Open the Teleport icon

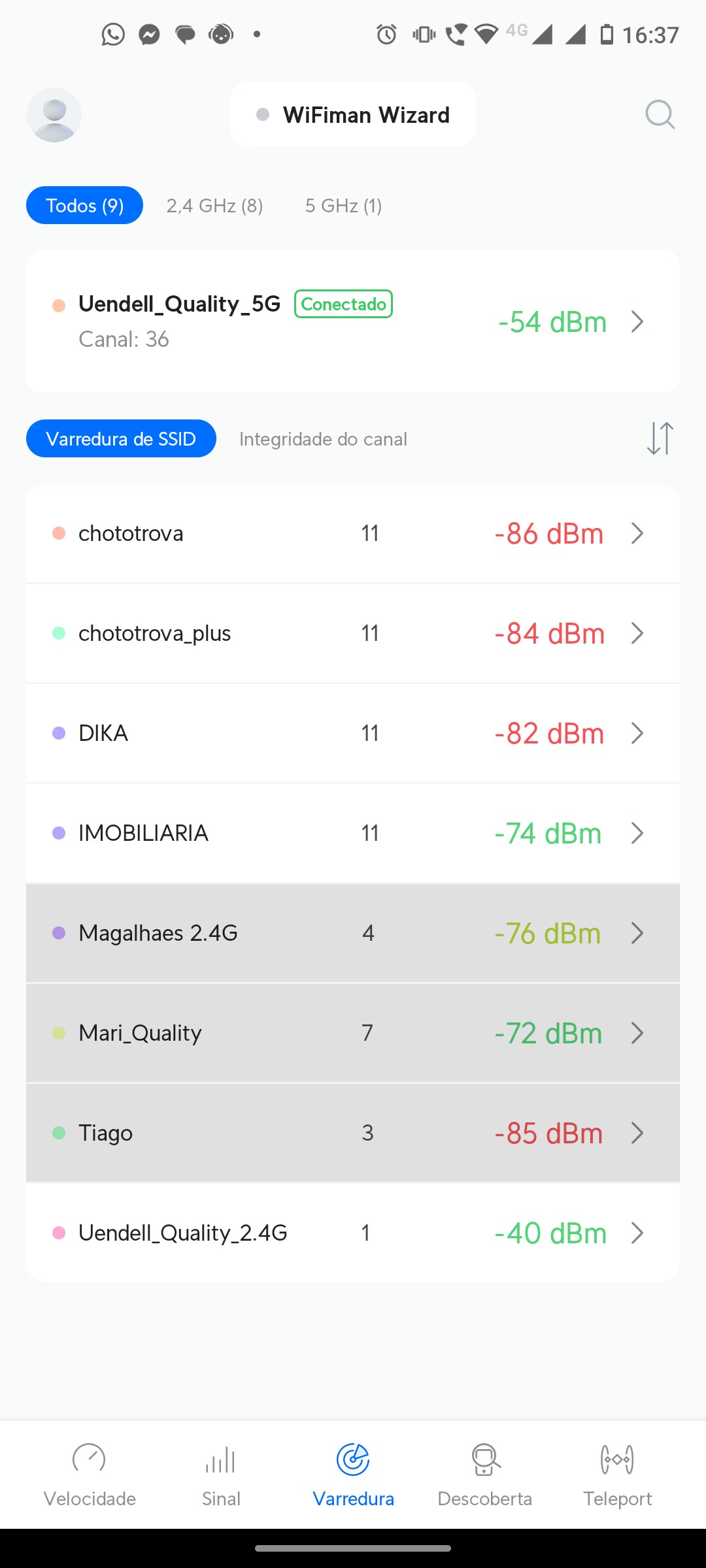[x=617, y=1460]
